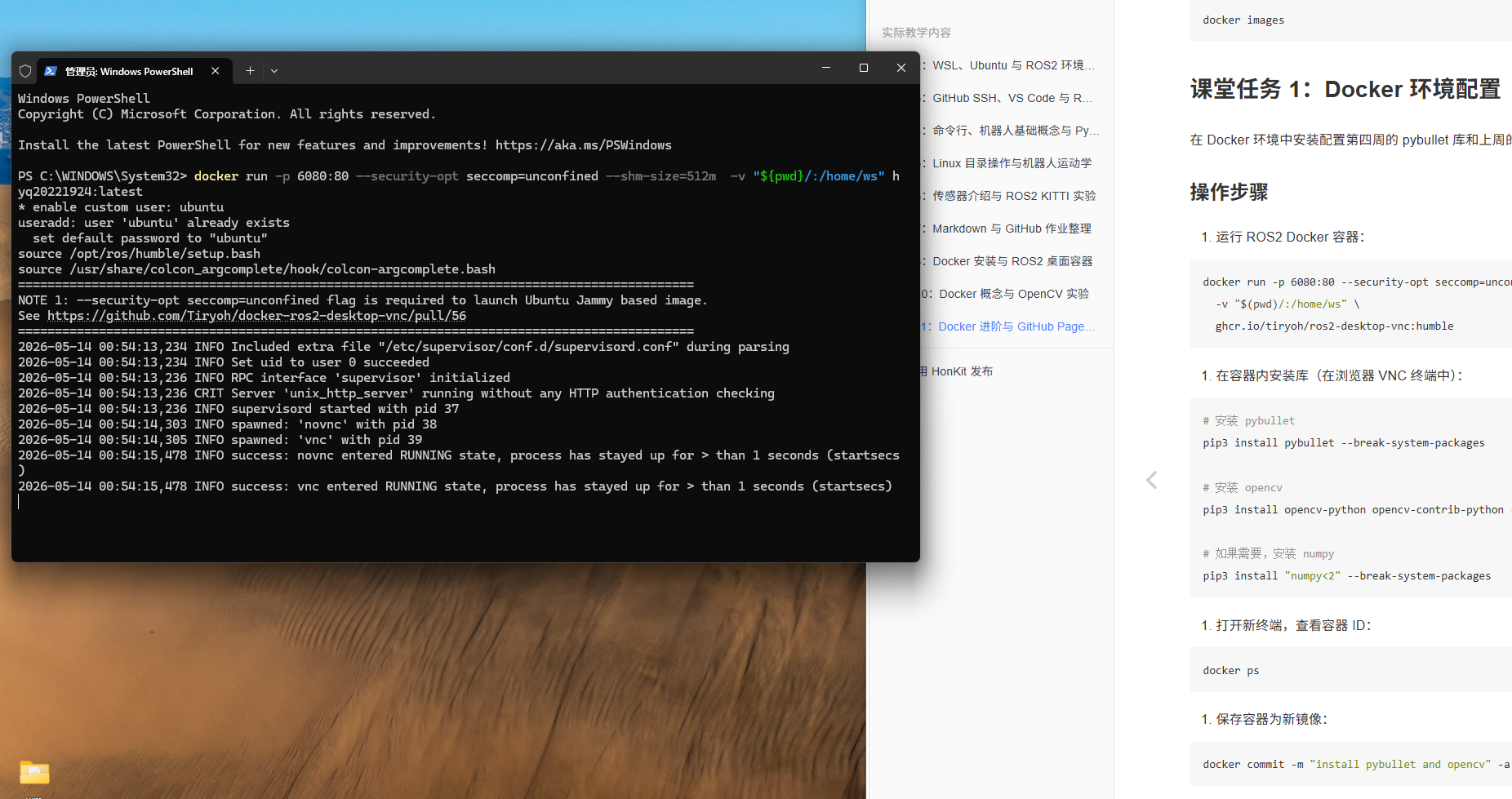
Task: Close the PowerShell window
Action: 901,68
